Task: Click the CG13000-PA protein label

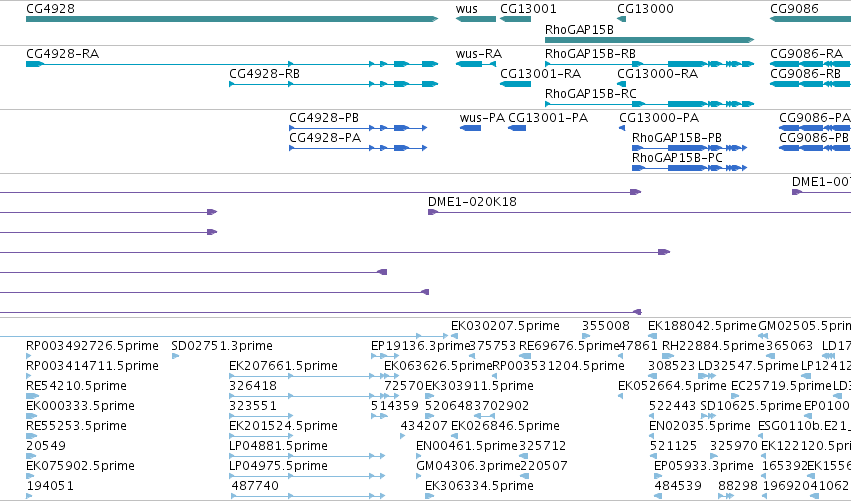Action: coord(659,118)
